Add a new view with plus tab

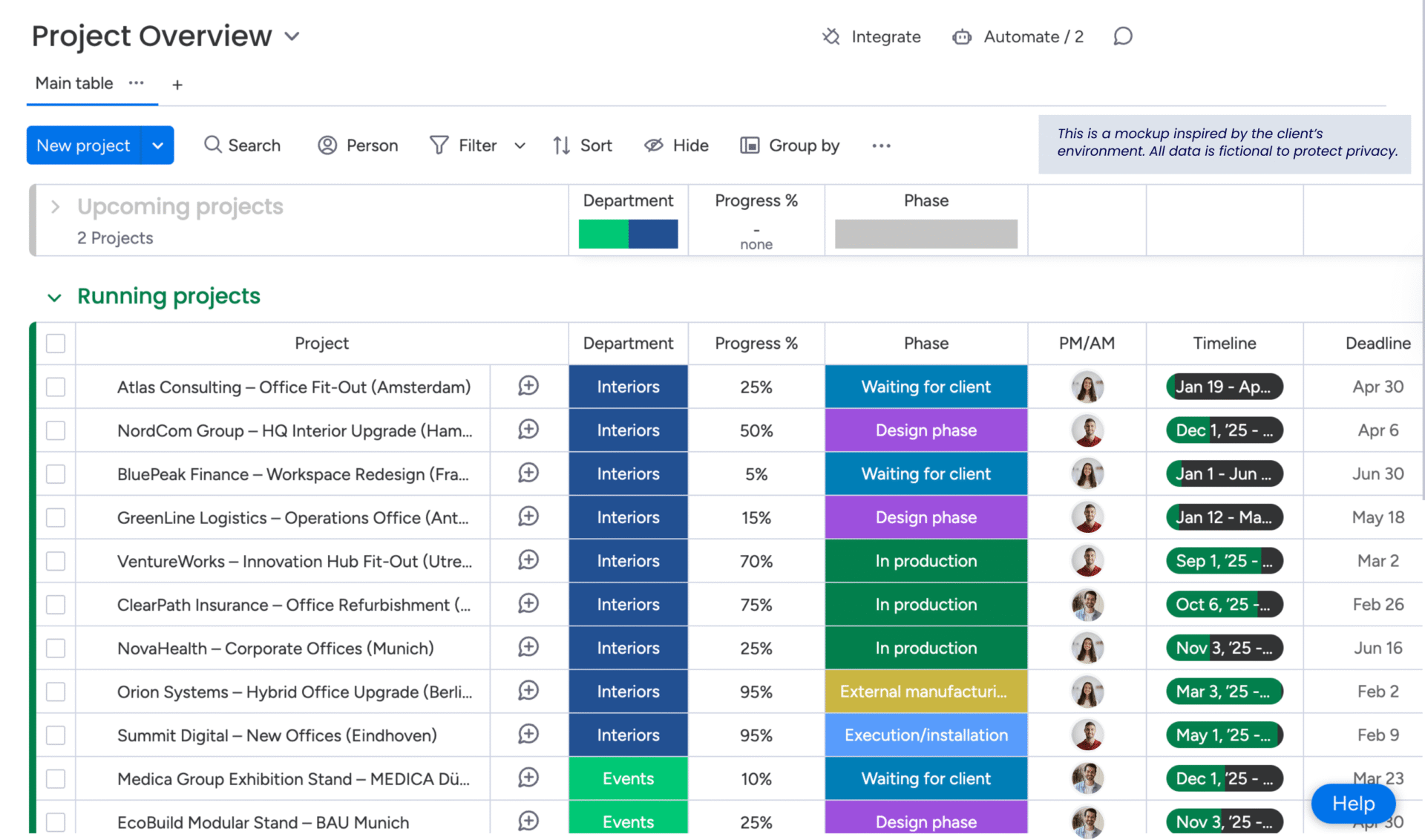tap(177, 85)
